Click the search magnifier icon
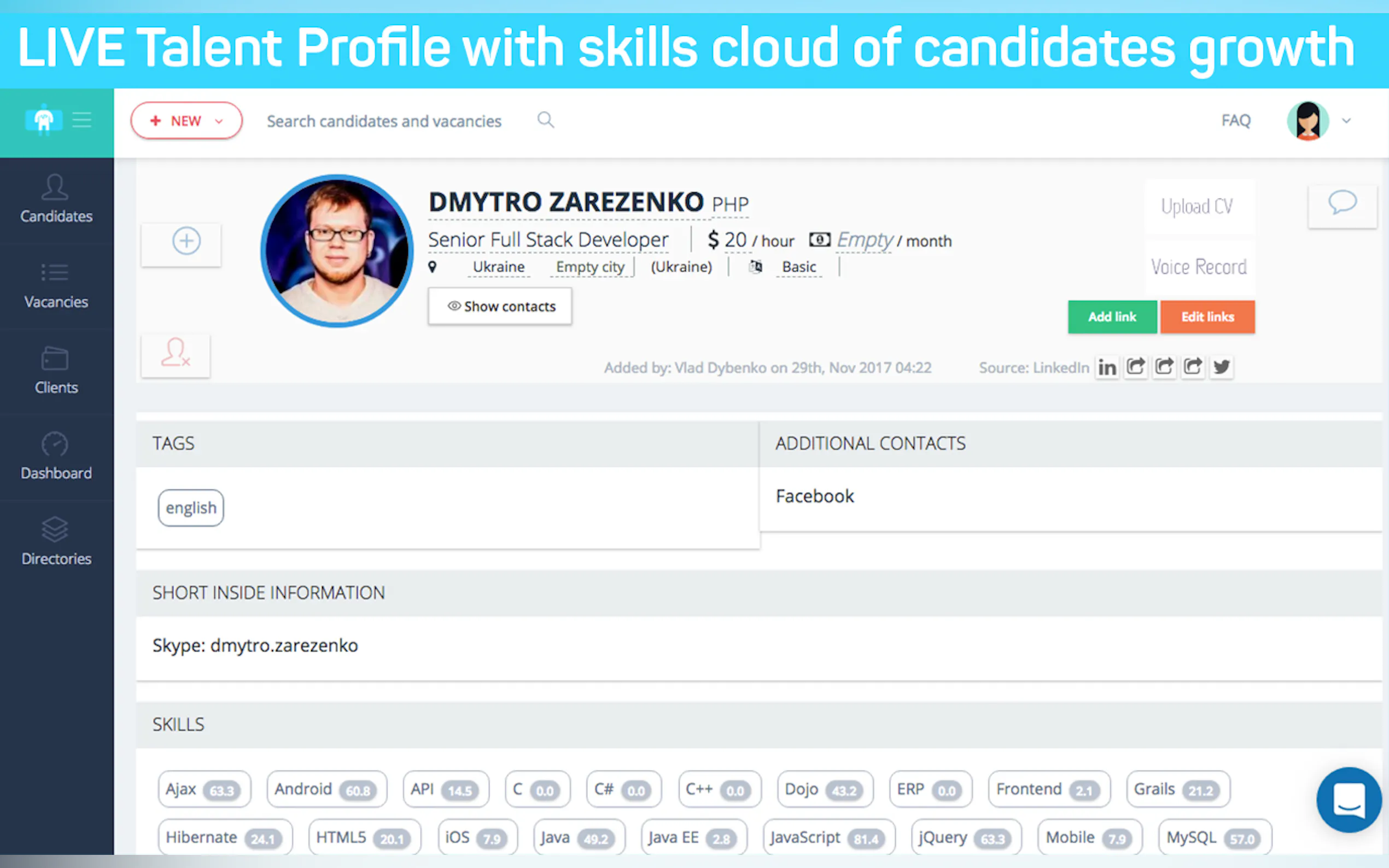 tap(546, 120)
